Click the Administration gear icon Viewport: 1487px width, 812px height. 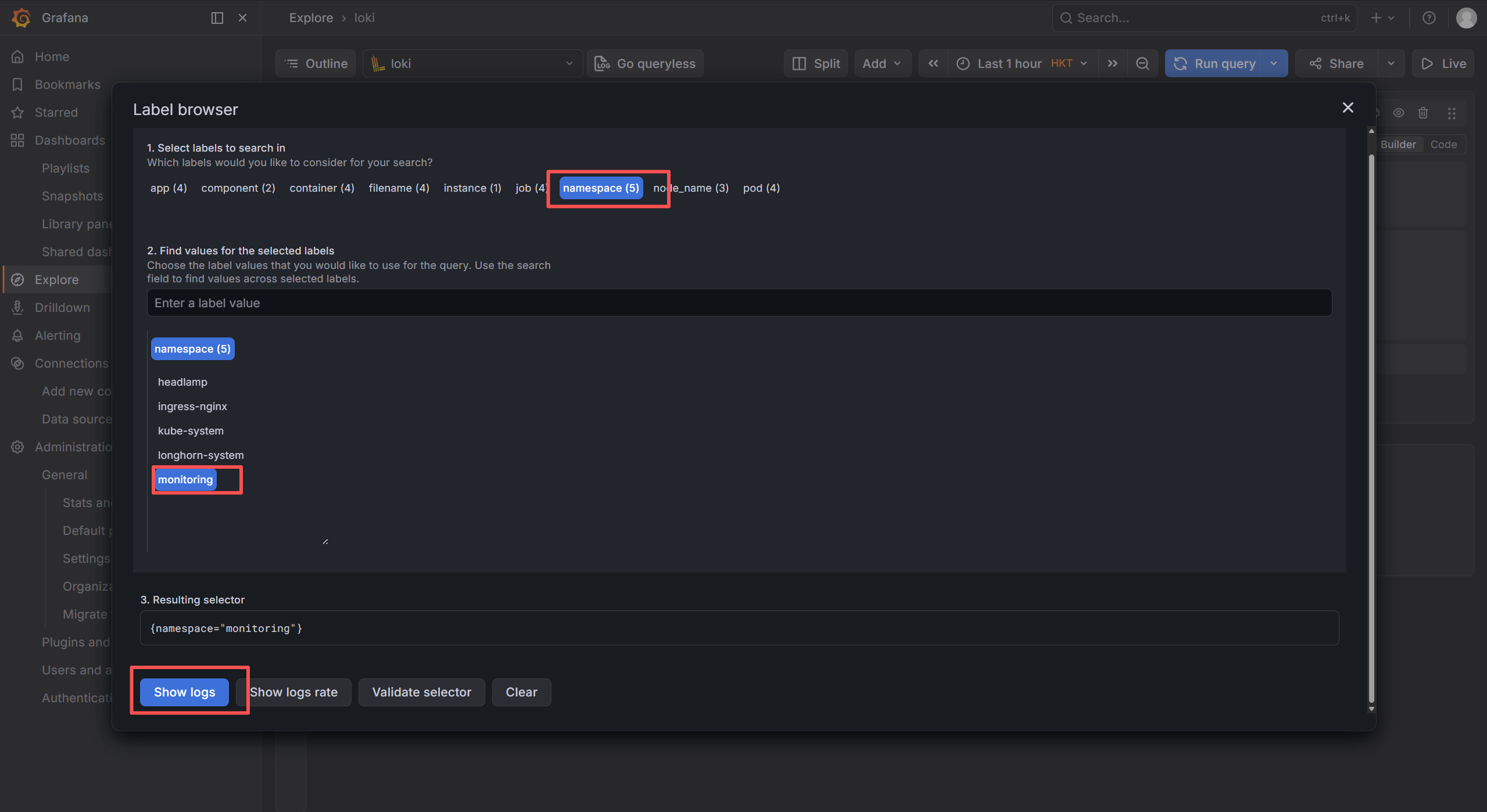click(x=18, y=447)
